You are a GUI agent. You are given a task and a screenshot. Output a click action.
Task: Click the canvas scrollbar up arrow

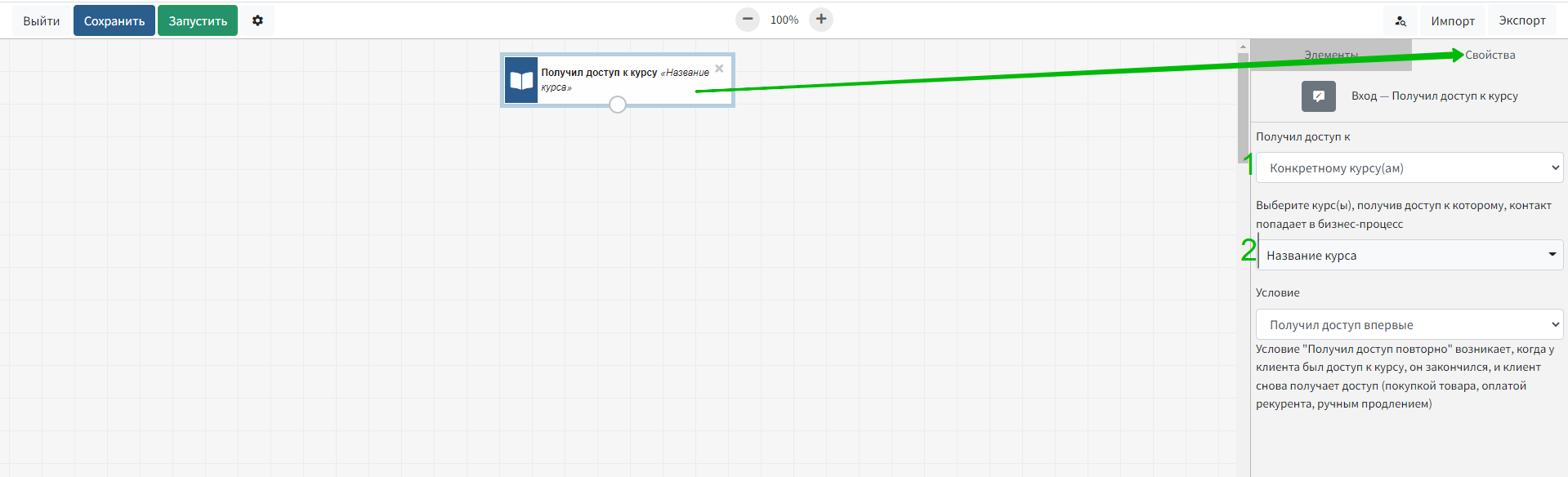1243,47
